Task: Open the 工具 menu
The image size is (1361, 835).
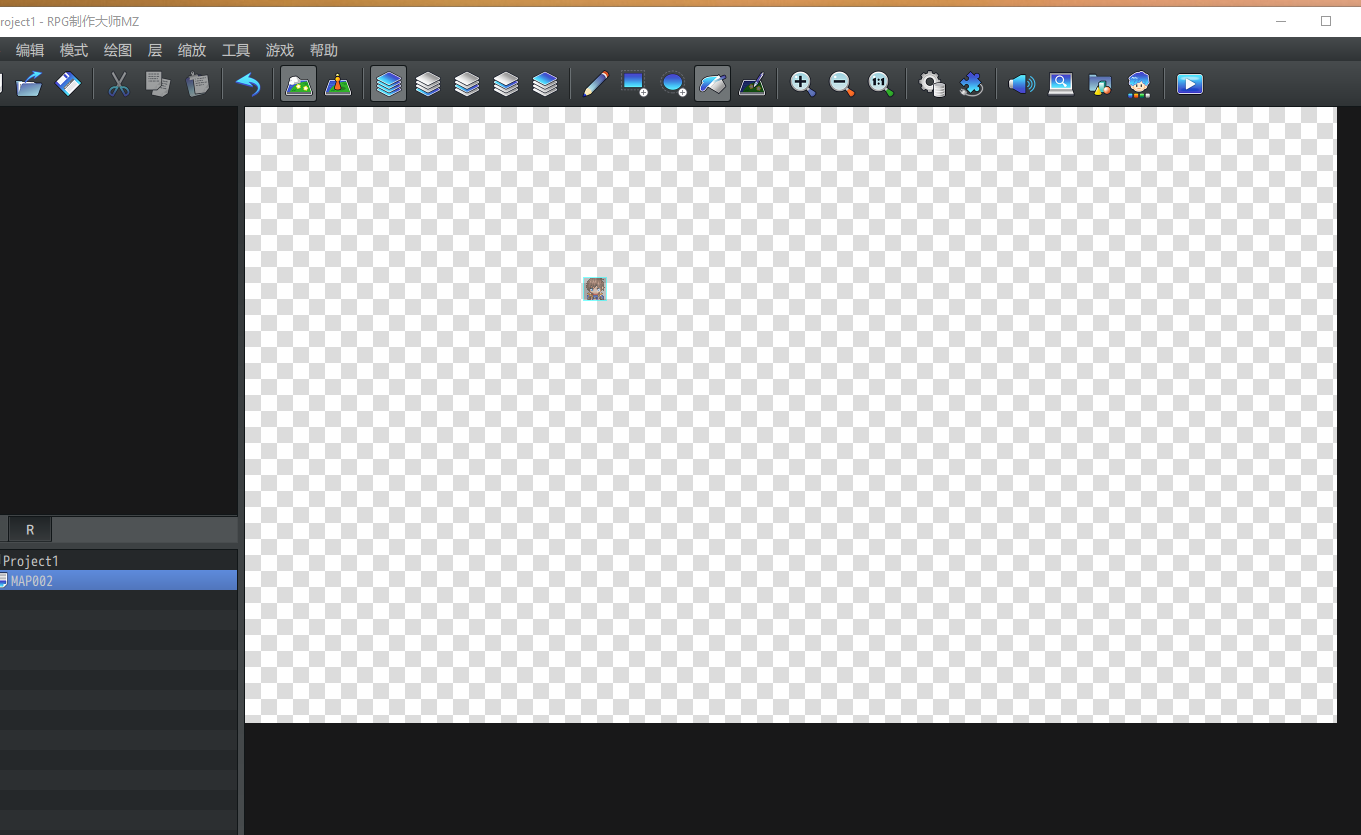Action: coord(236,50)
